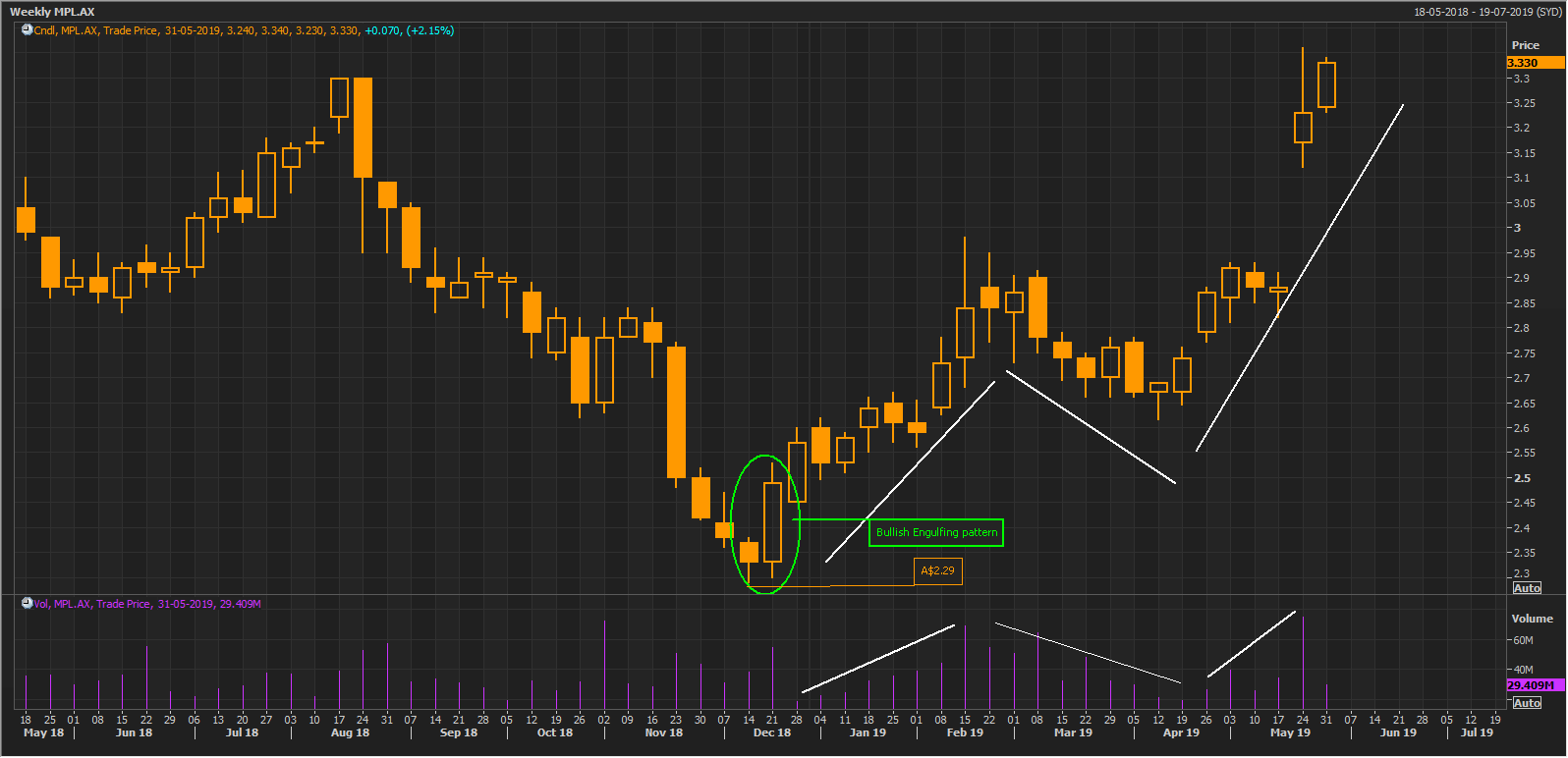Click the 3.05 price axis label
The height and width of the screenshot is (758, 1568).
click(x=1524, y=203)
